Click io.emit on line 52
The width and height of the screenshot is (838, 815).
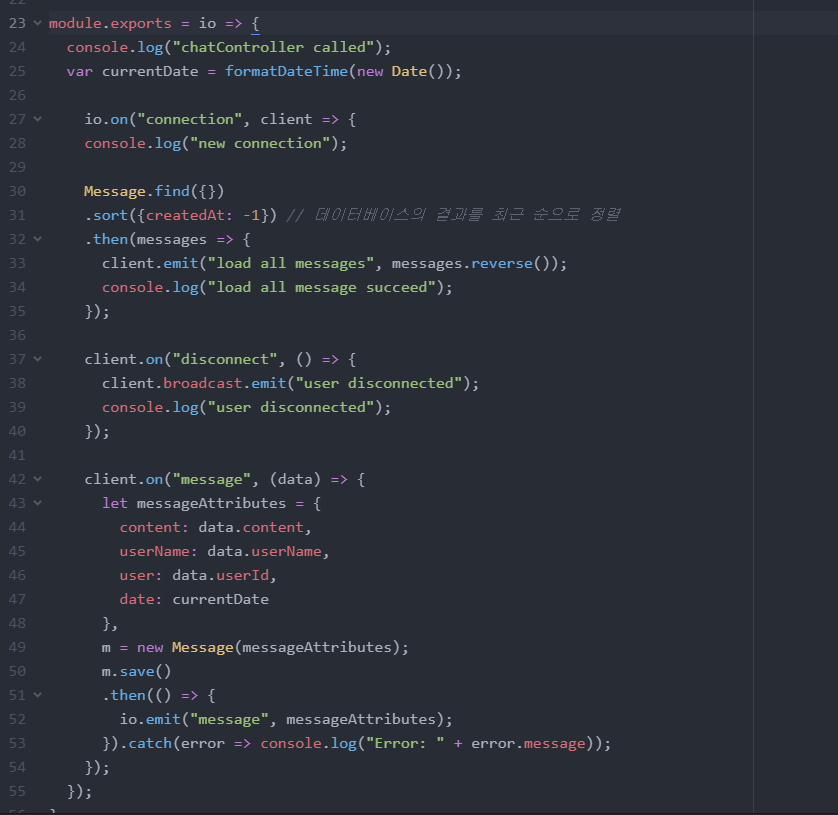tap(150, 719)
